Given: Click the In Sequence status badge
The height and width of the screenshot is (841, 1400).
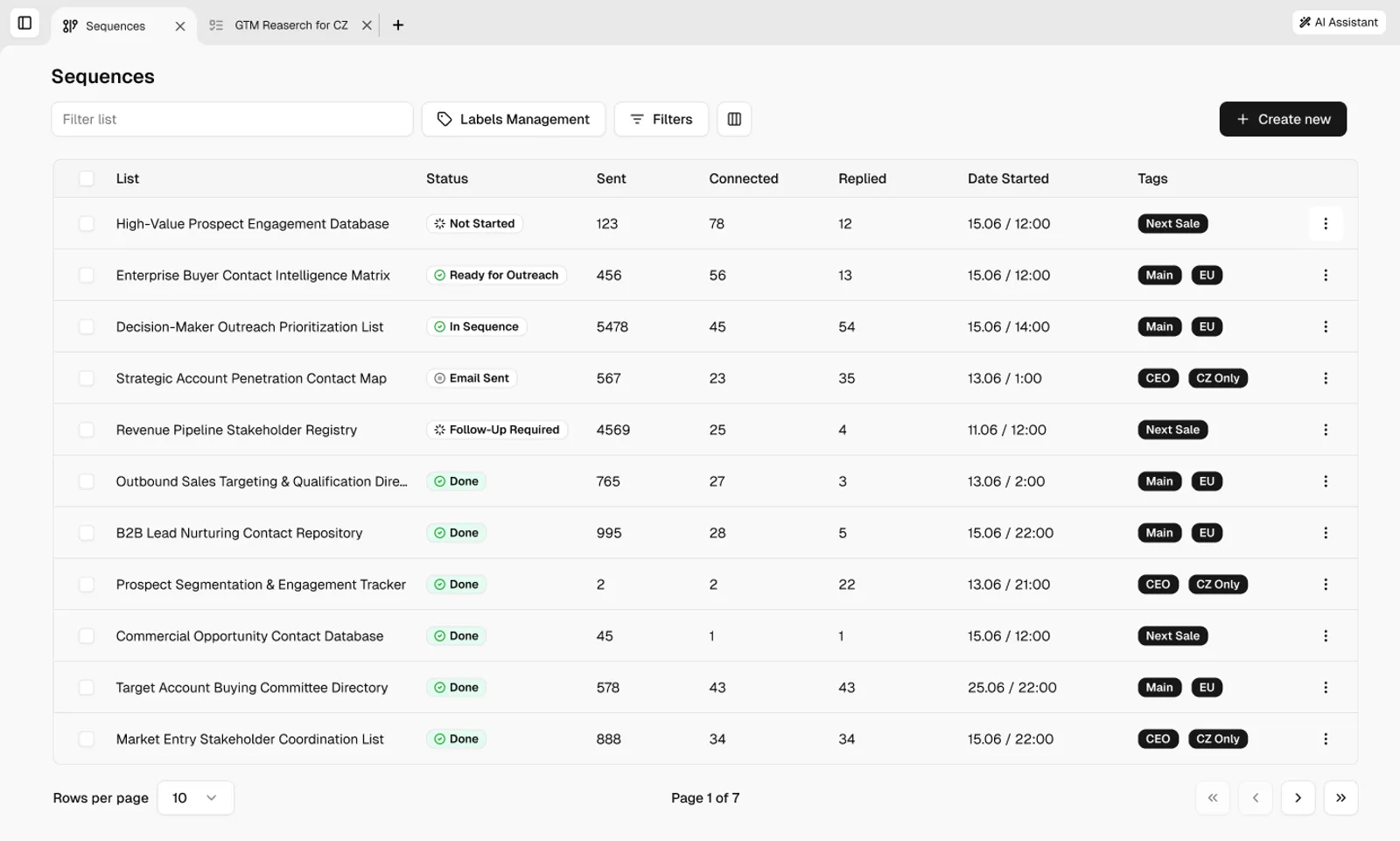Looking at the screenshot, I should point(476,327).
